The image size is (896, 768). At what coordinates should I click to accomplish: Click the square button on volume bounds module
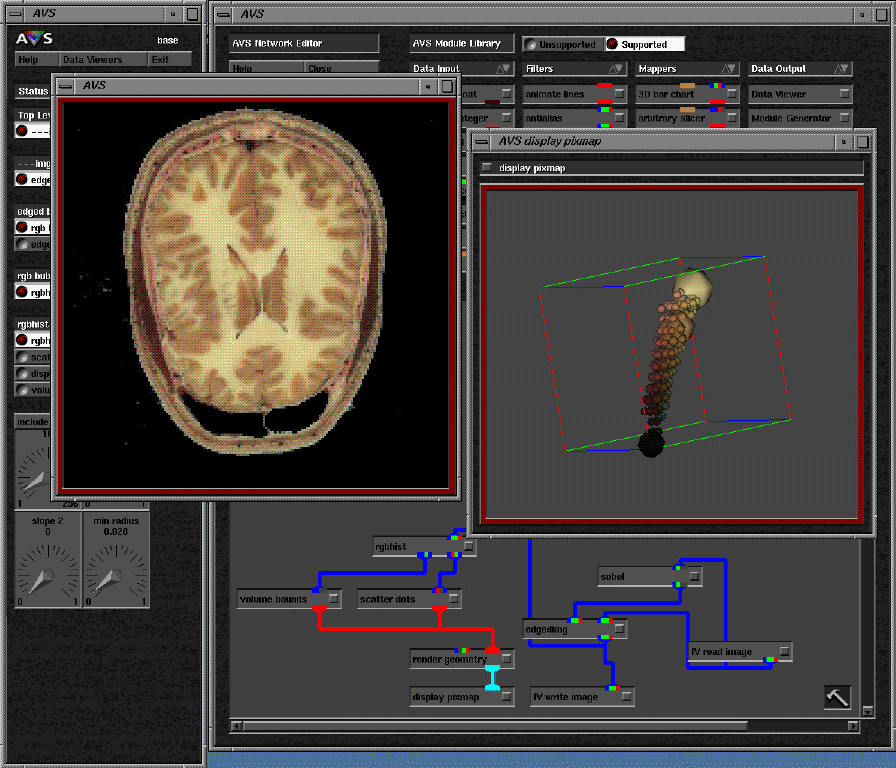point(334,599)
